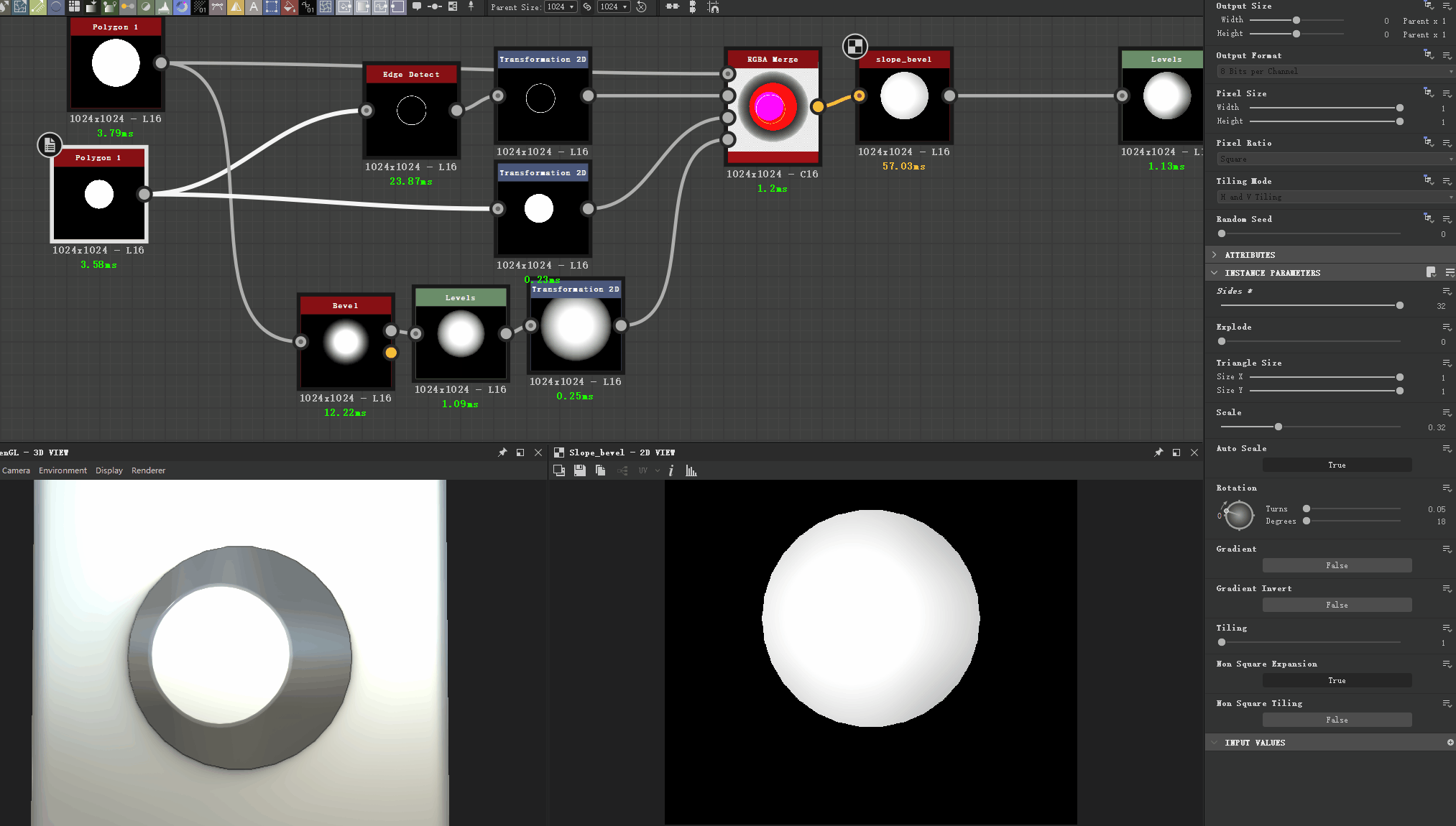The image size is (1456, 826).
Task: Click Non Square Expansion True button
Action: point(1337,680)
